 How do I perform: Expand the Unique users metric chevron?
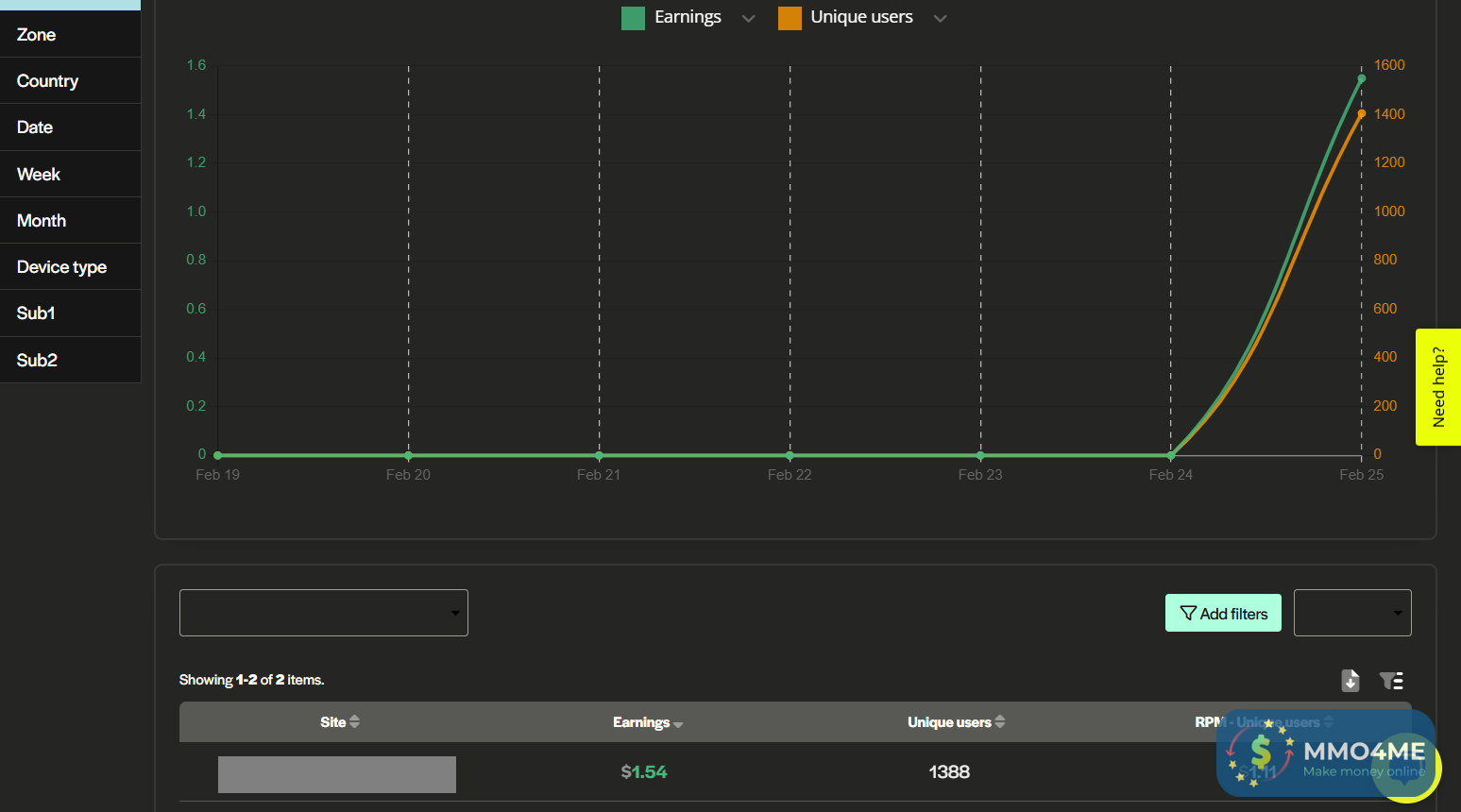tap(940, 19)
